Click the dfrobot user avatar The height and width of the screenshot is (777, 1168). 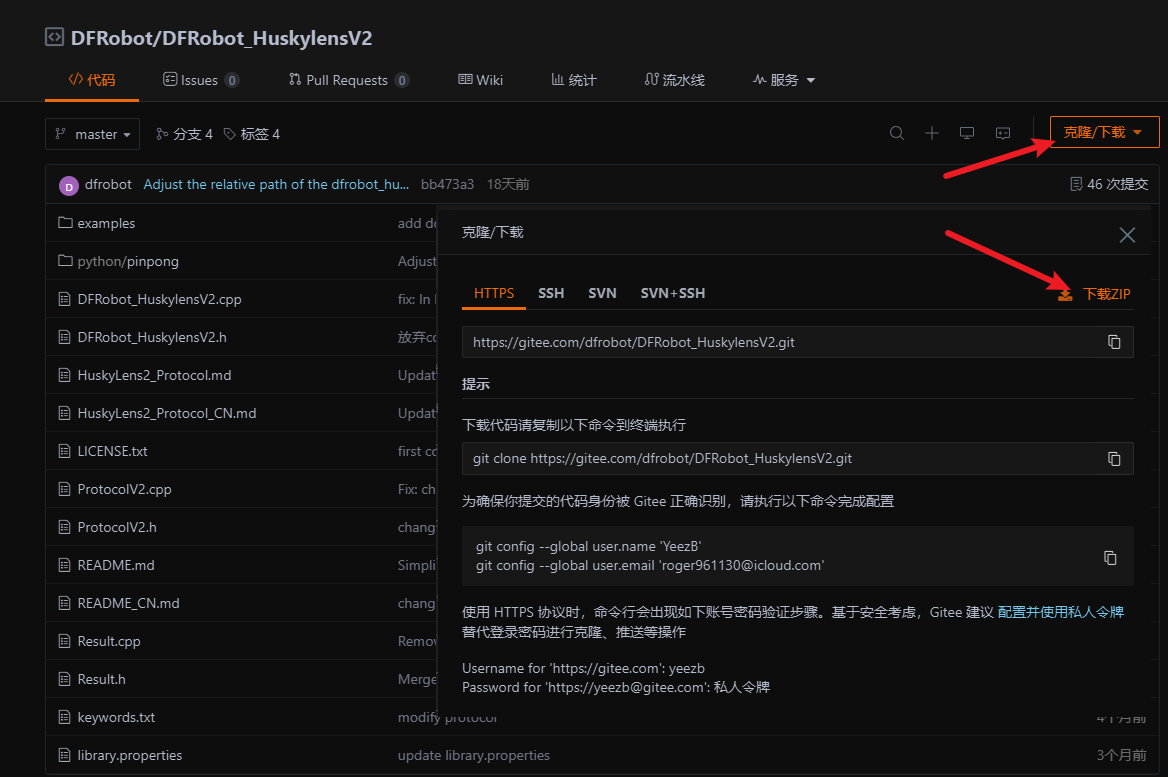(x=69, y=185)
